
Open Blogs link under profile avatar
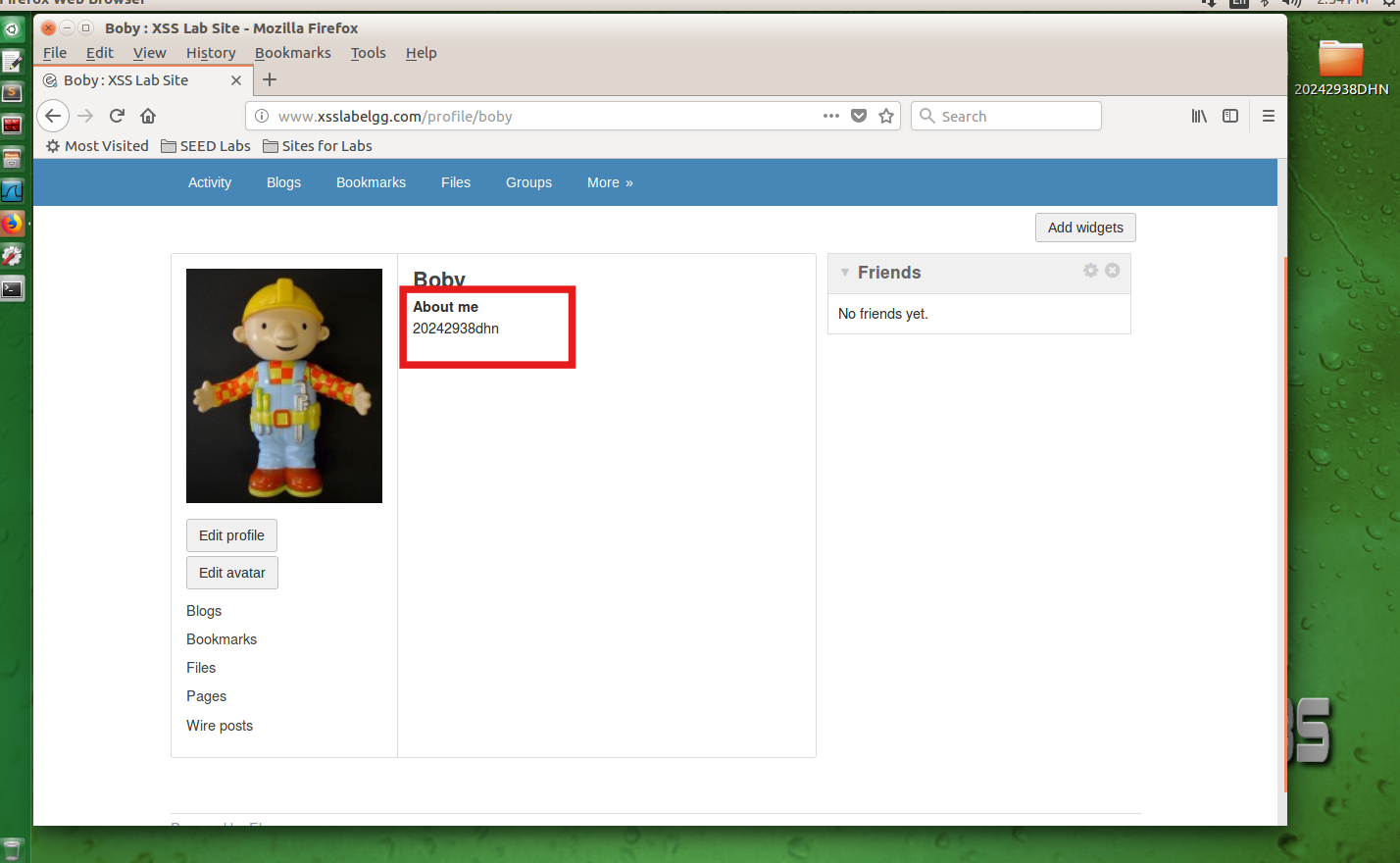(204, 611)
